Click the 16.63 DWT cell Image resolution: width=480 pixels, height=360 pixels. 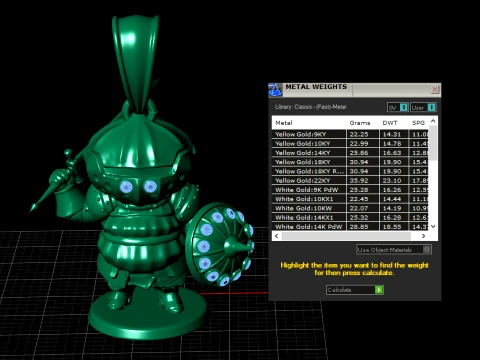(x=394, y=153)
